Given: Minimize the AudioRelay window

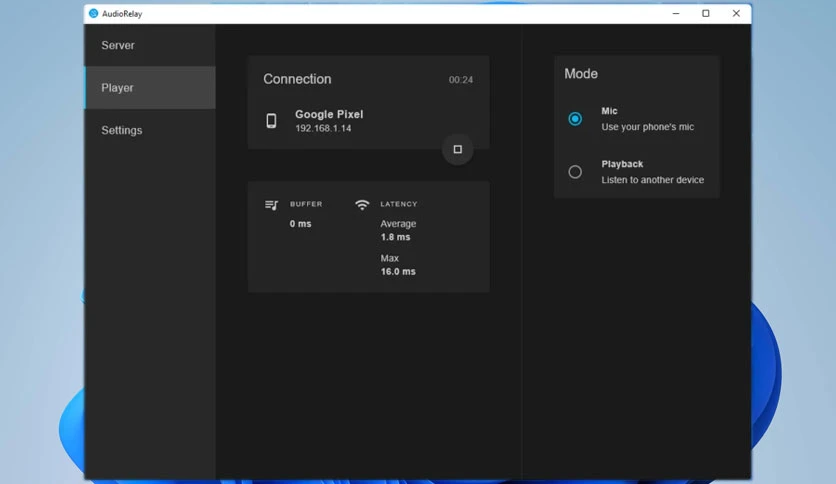Looking at the screenshot, I should pyautogui.click(x=676, y=13).
